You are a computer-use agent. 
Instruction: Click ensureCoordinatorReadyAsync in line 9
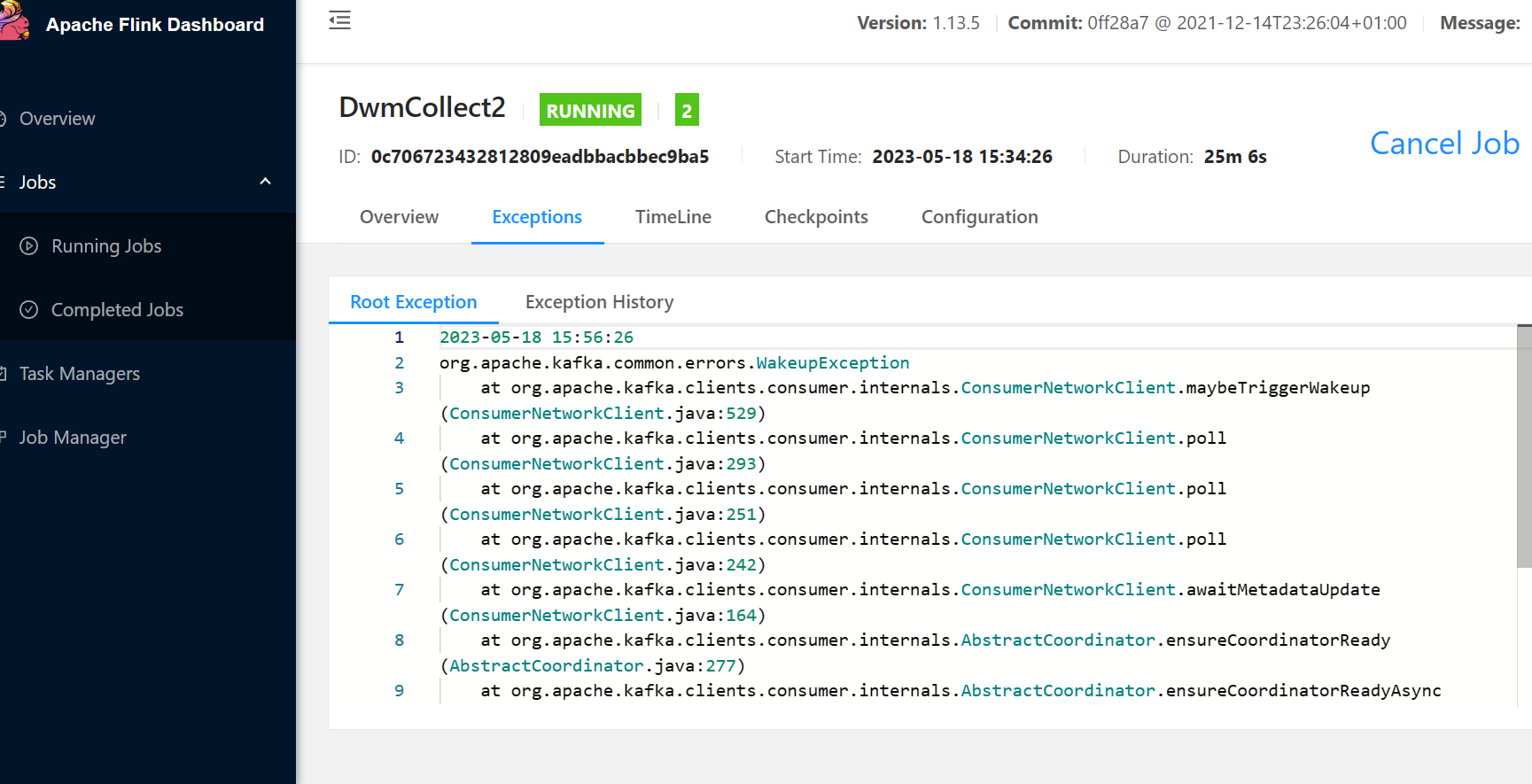(x=1303, y=691)
